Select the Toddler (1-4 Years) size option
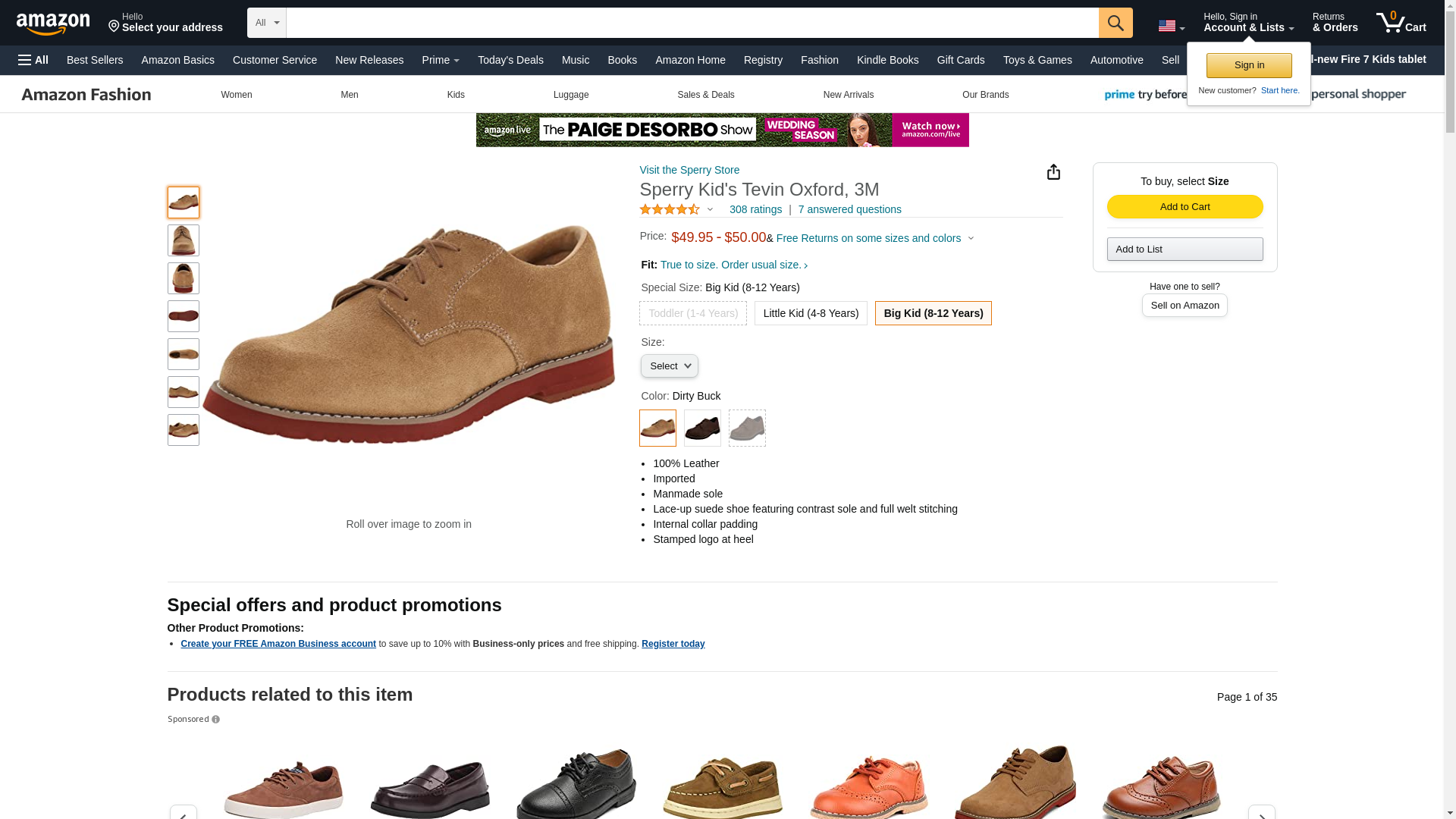This screenshot has height=819, width=1456. (x=693, y=313)
